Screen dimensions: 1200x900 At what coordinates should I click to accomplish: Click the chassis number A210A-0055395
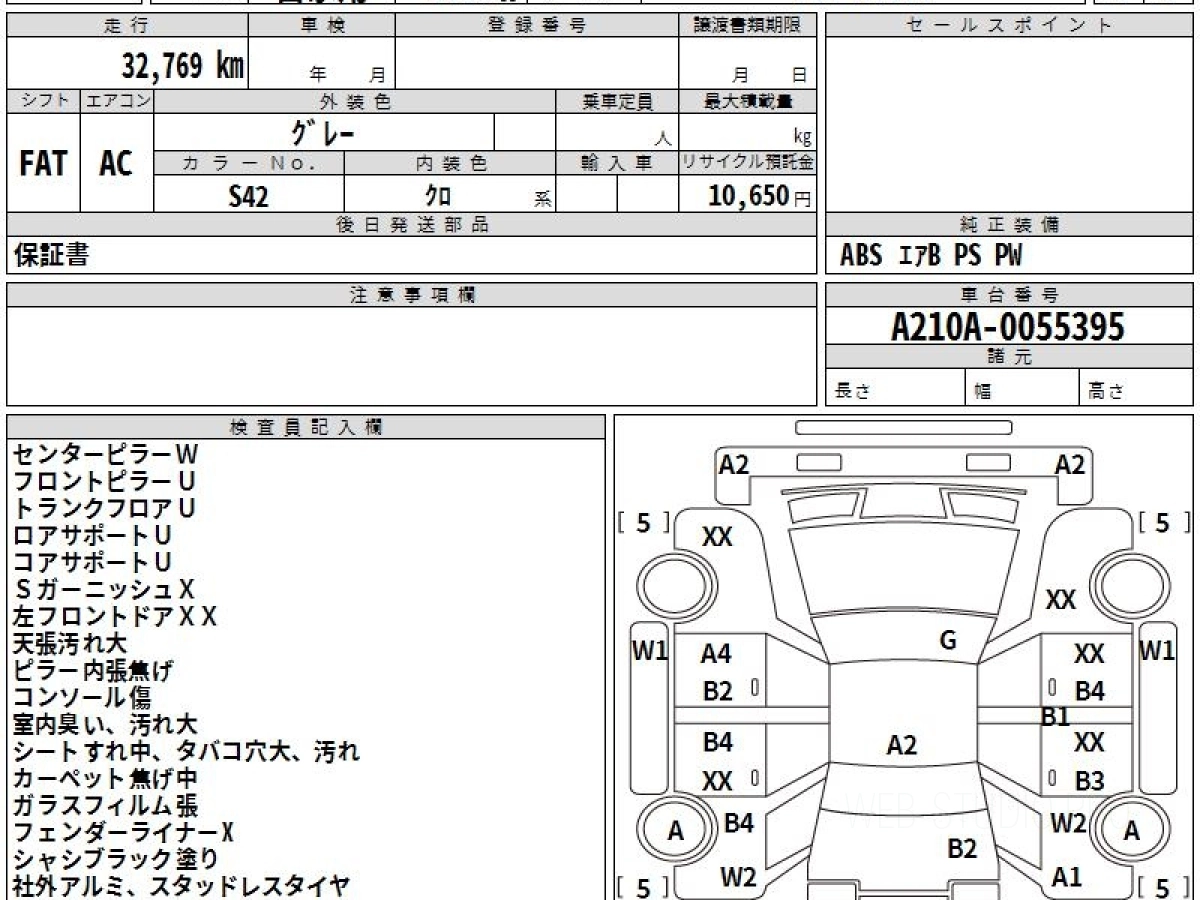pyautogui.click(x=1008, y=326)
